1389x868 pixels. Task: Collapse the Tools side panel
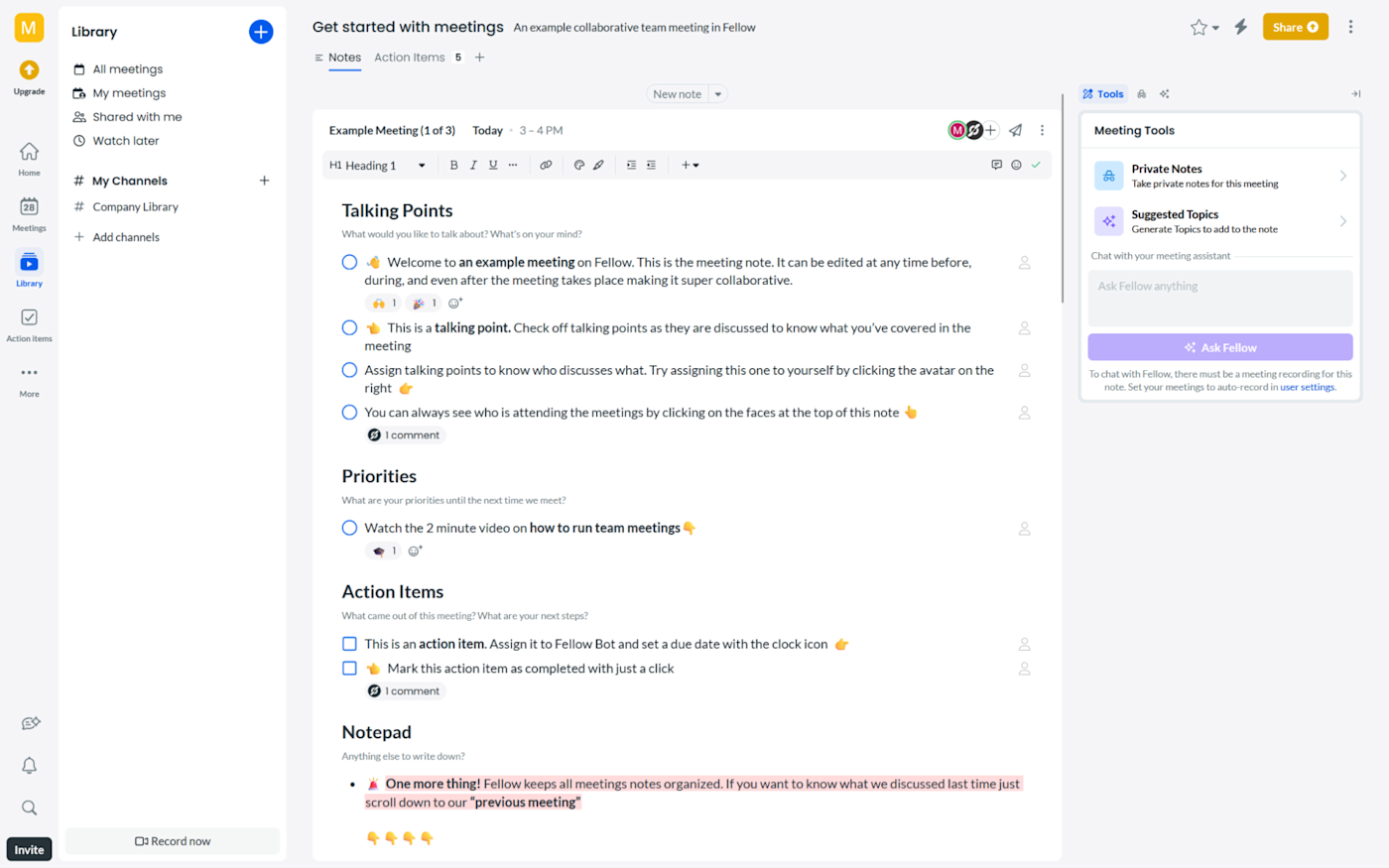pyautogui.click(x=1355, y=94)
